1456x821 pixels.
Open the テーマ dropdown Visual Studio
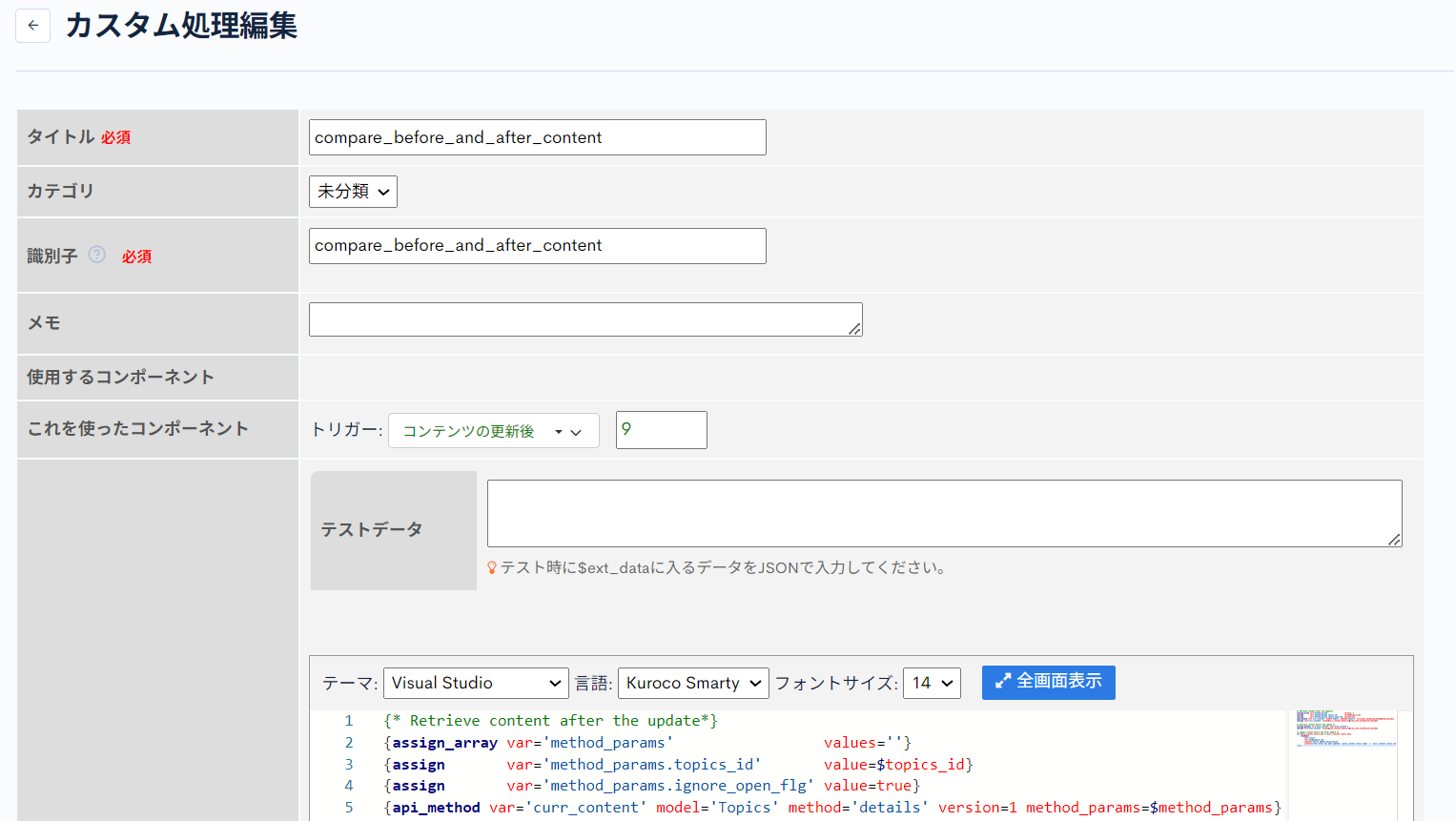pyautogui.click(x=476, y=683)
